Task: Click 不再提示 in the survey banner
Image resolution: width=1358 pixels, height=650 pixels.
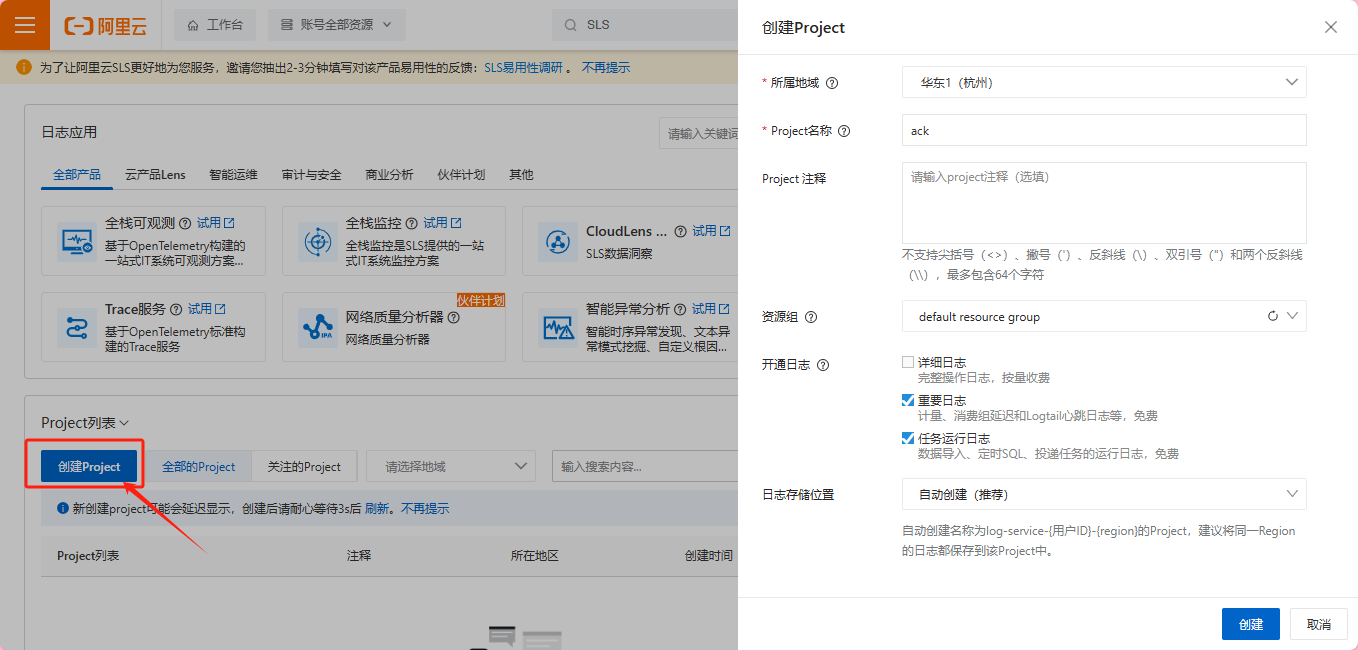Action: 606,68
